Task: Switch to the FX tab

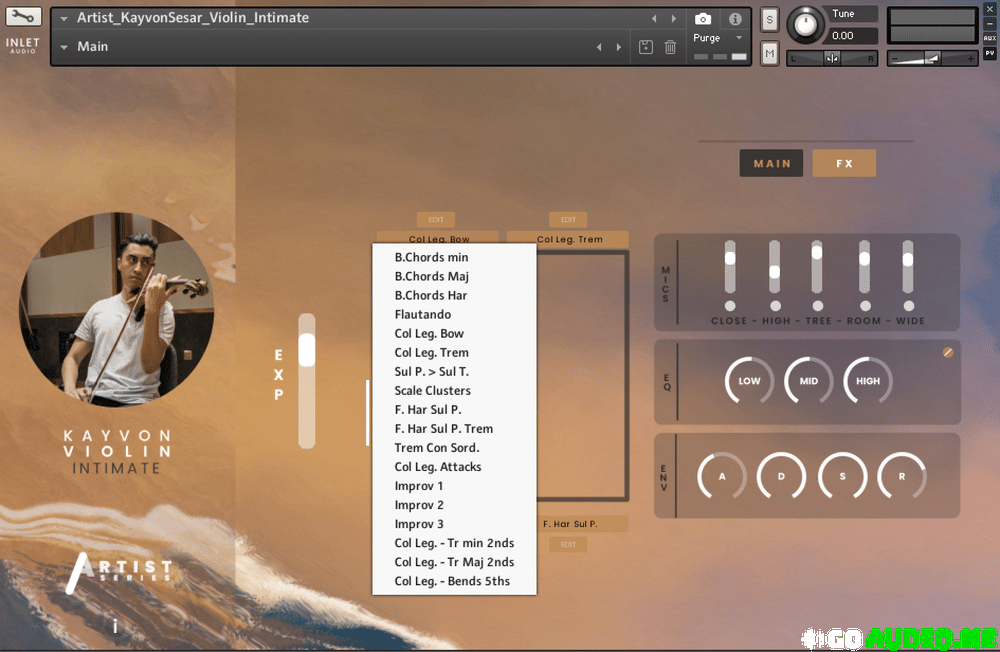Action: (x=844, y=163)
